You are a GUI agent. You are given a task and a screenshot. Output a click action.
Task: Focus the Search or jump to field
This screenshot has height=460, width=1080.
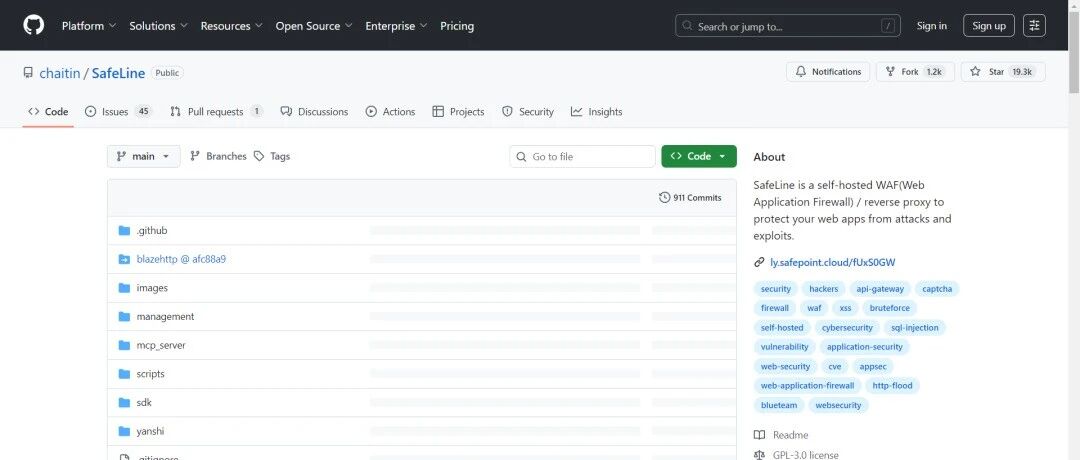pyautogui.click(x=788, y=26)
